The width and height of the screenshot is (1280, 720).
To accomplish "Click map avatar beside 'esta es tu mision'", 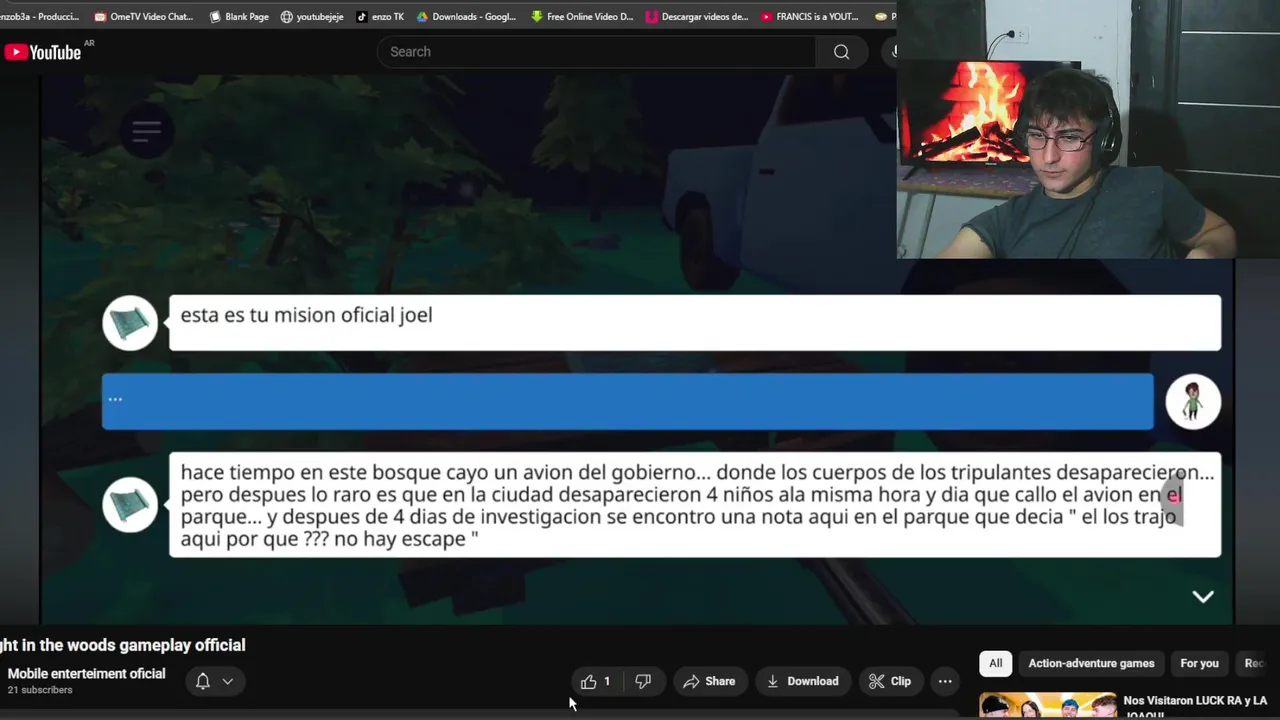I will 130,323.
